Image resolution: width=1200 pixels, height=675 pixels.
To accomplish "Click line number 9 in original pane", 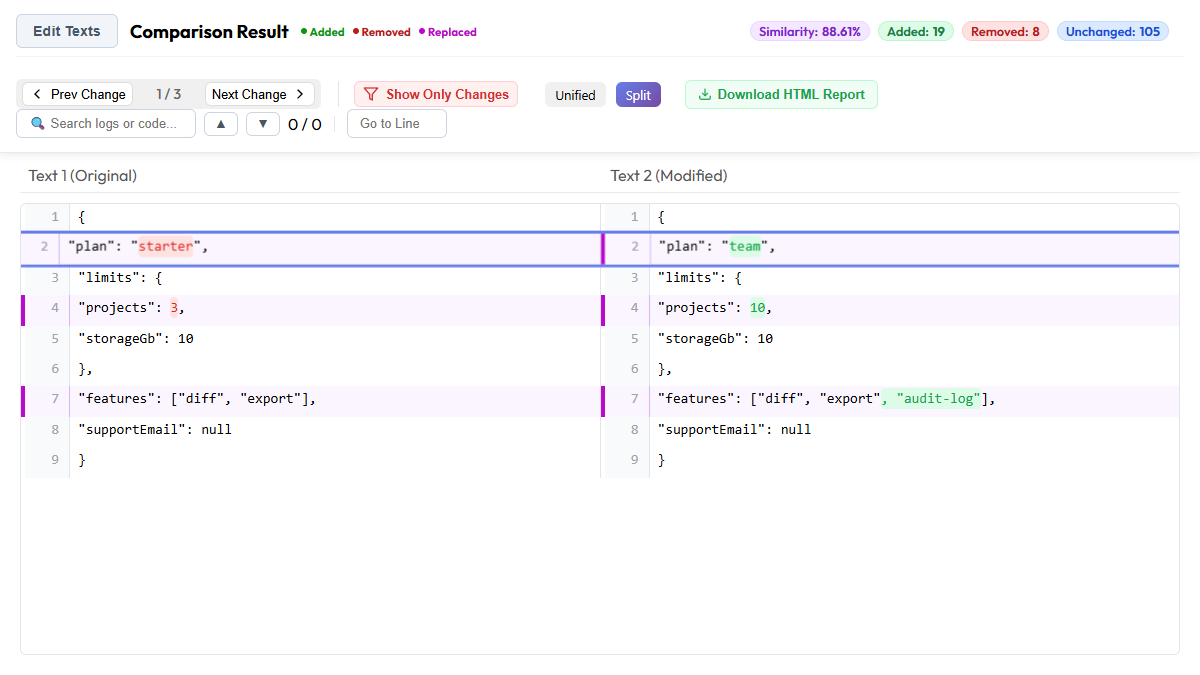I will click(x=56, y=460).
